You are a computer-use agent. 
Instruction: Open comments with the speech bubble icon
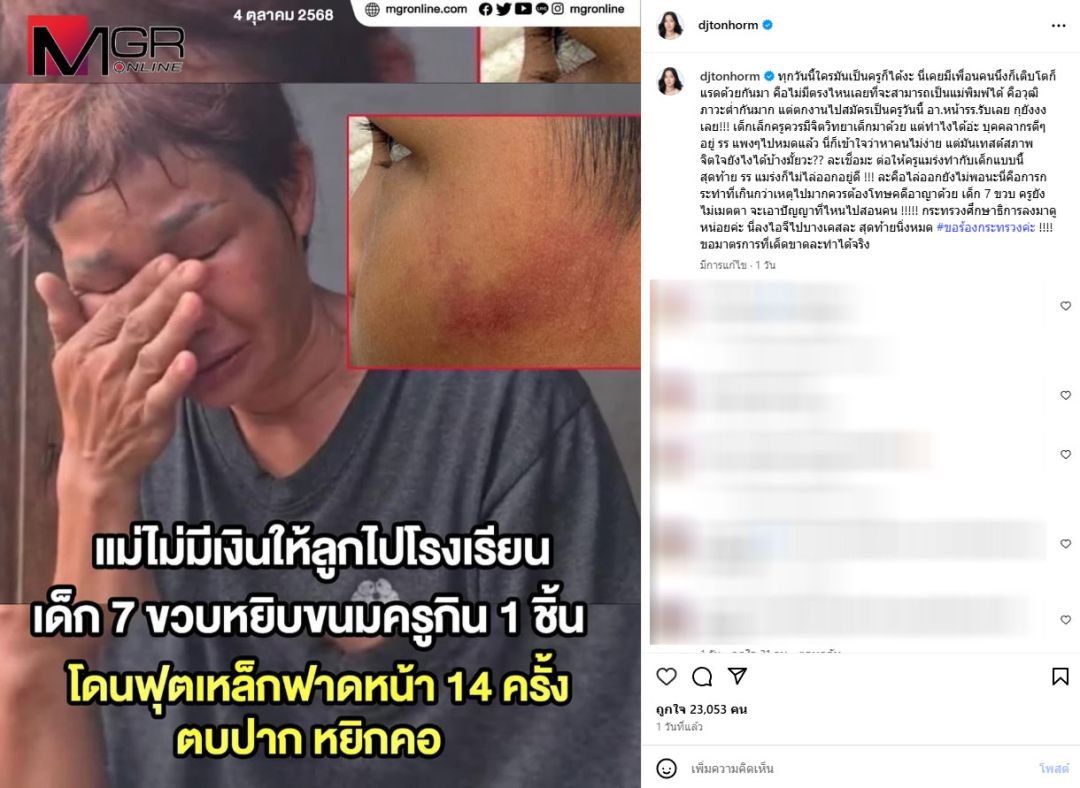click(702, 676)
